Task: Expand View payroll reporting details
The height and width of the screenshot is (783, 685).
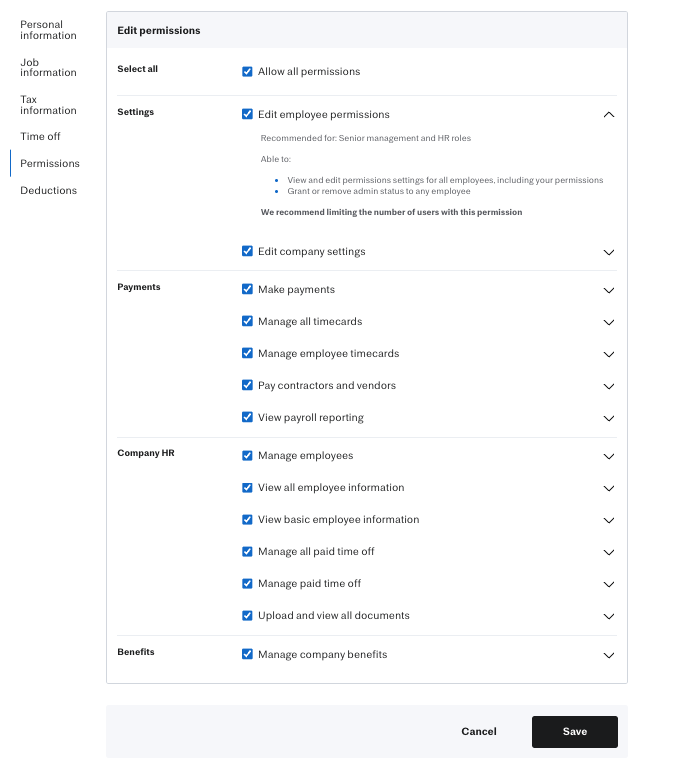Action: click(609, 418)
